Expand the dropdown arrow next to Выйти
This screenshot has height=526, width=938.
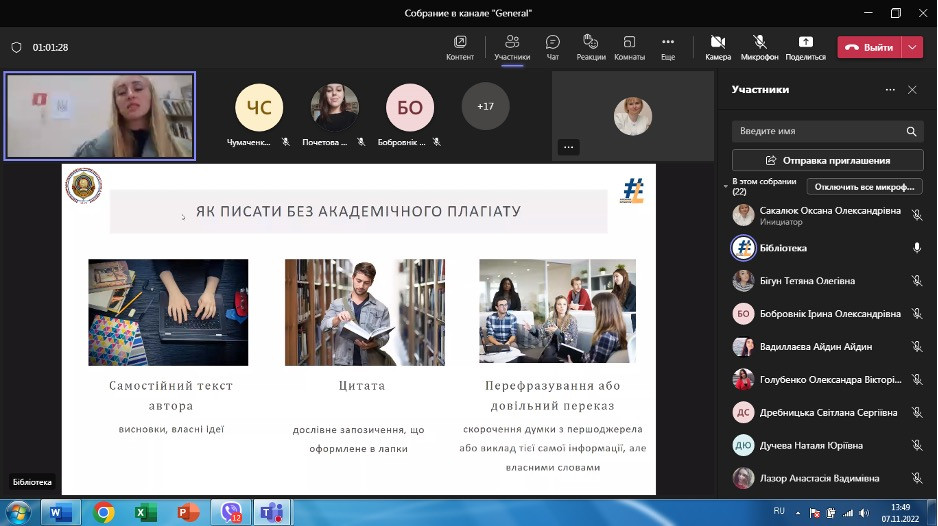(x=912, y=47)
